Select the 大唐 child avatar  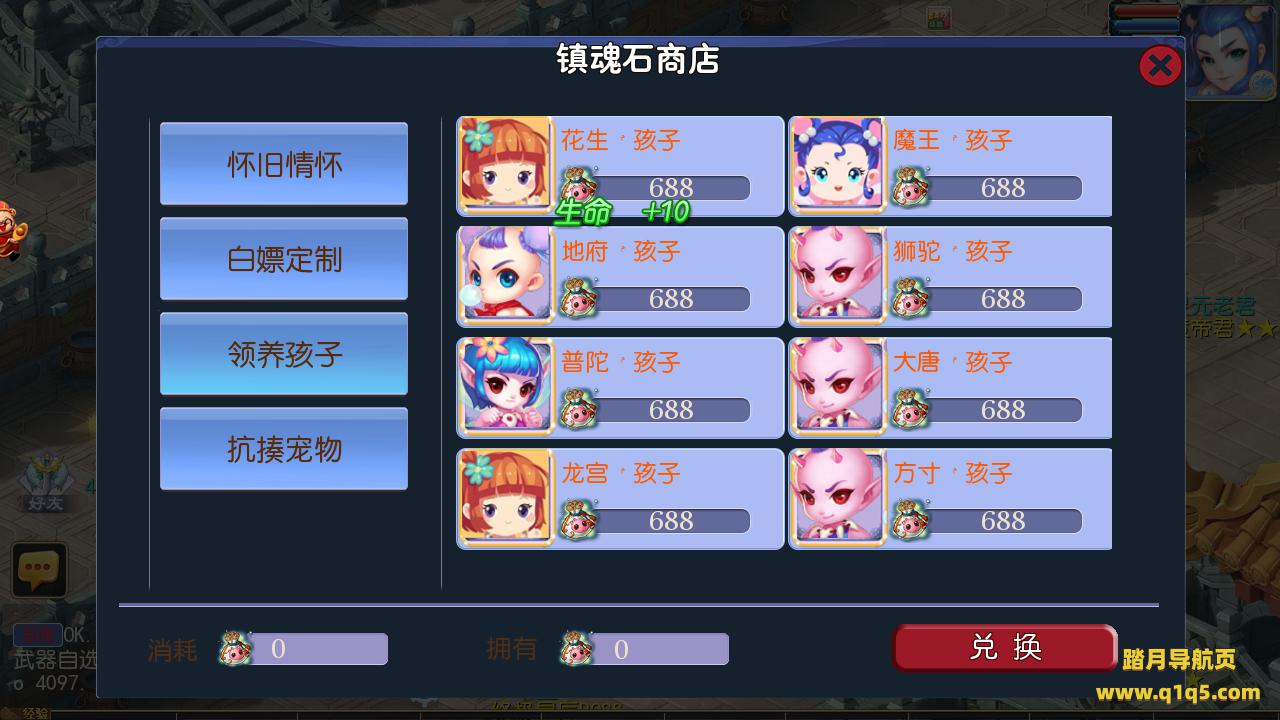pos(838,387)
